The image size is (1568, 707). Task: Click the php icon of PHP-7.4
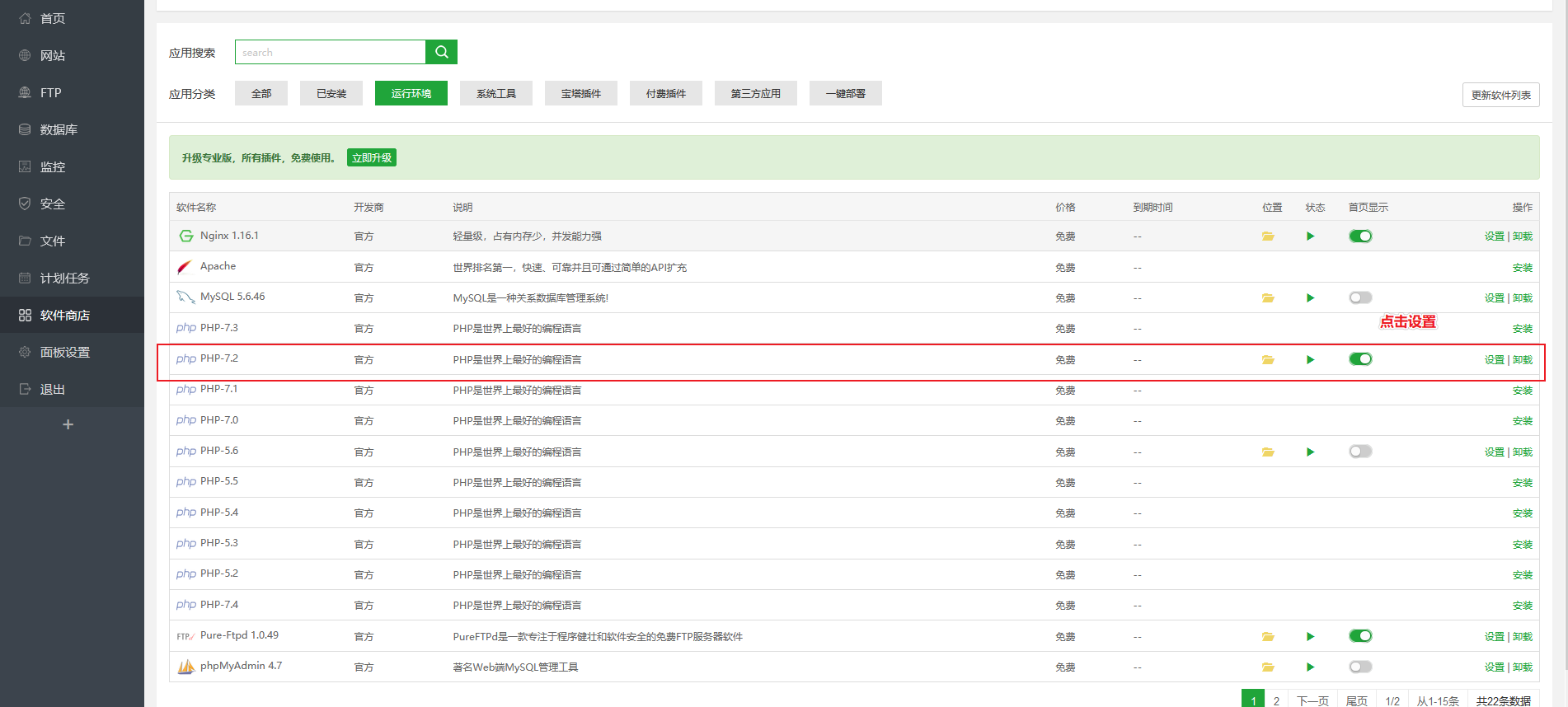[186, 605]
